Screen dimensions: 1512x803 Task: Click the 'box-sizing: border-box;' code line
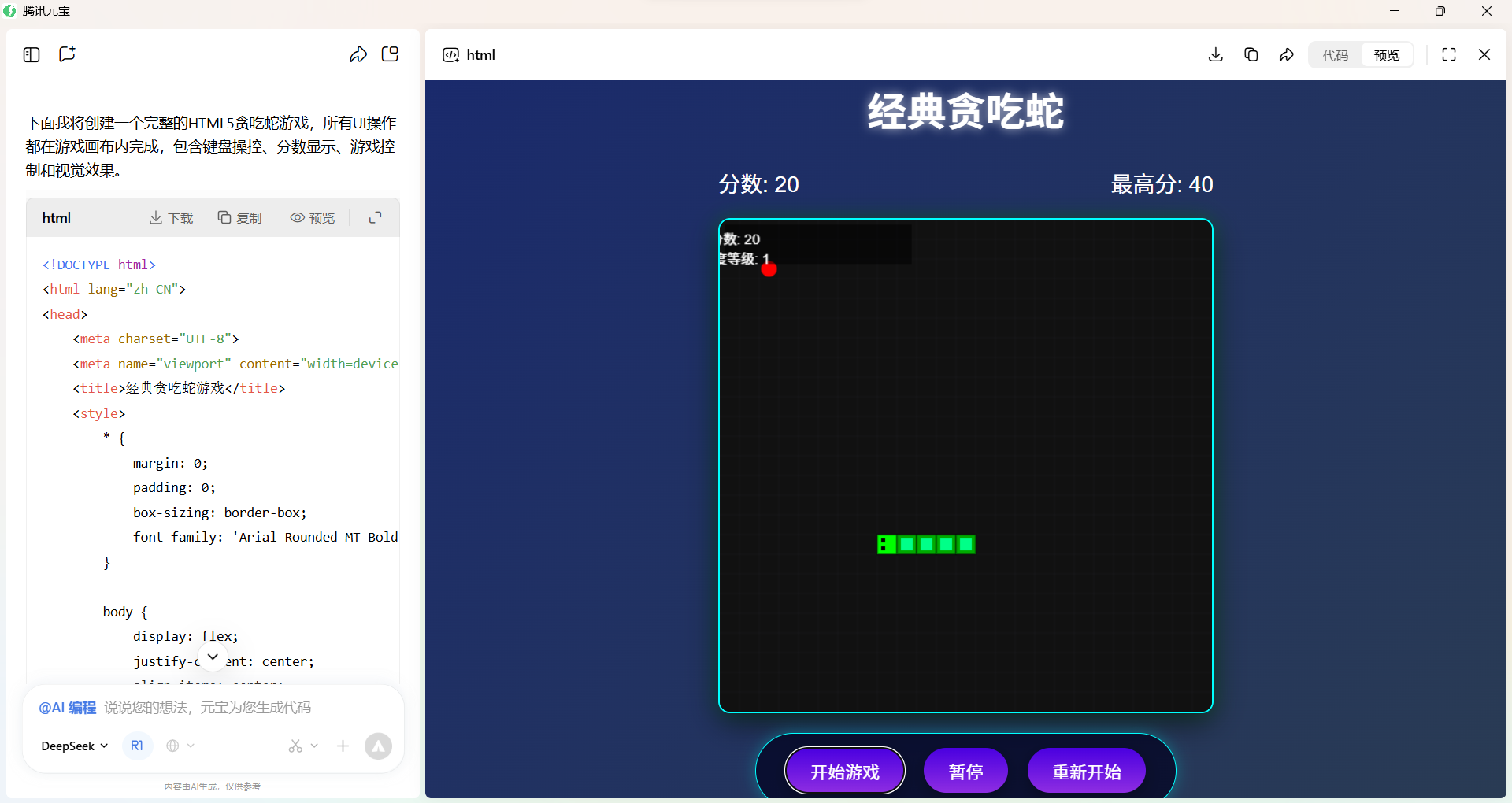point(220,513)
